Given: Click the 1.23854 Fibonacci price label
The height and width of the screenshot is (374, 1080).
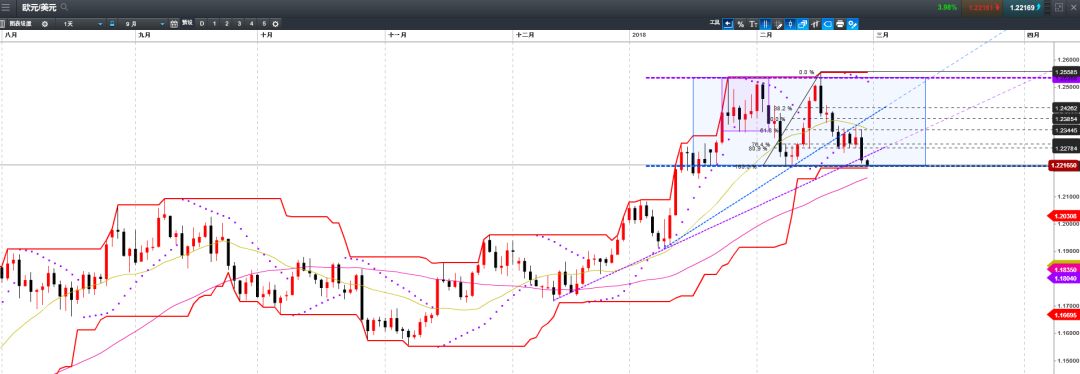Looking at the screenshot, I should tap(1065, 118).
